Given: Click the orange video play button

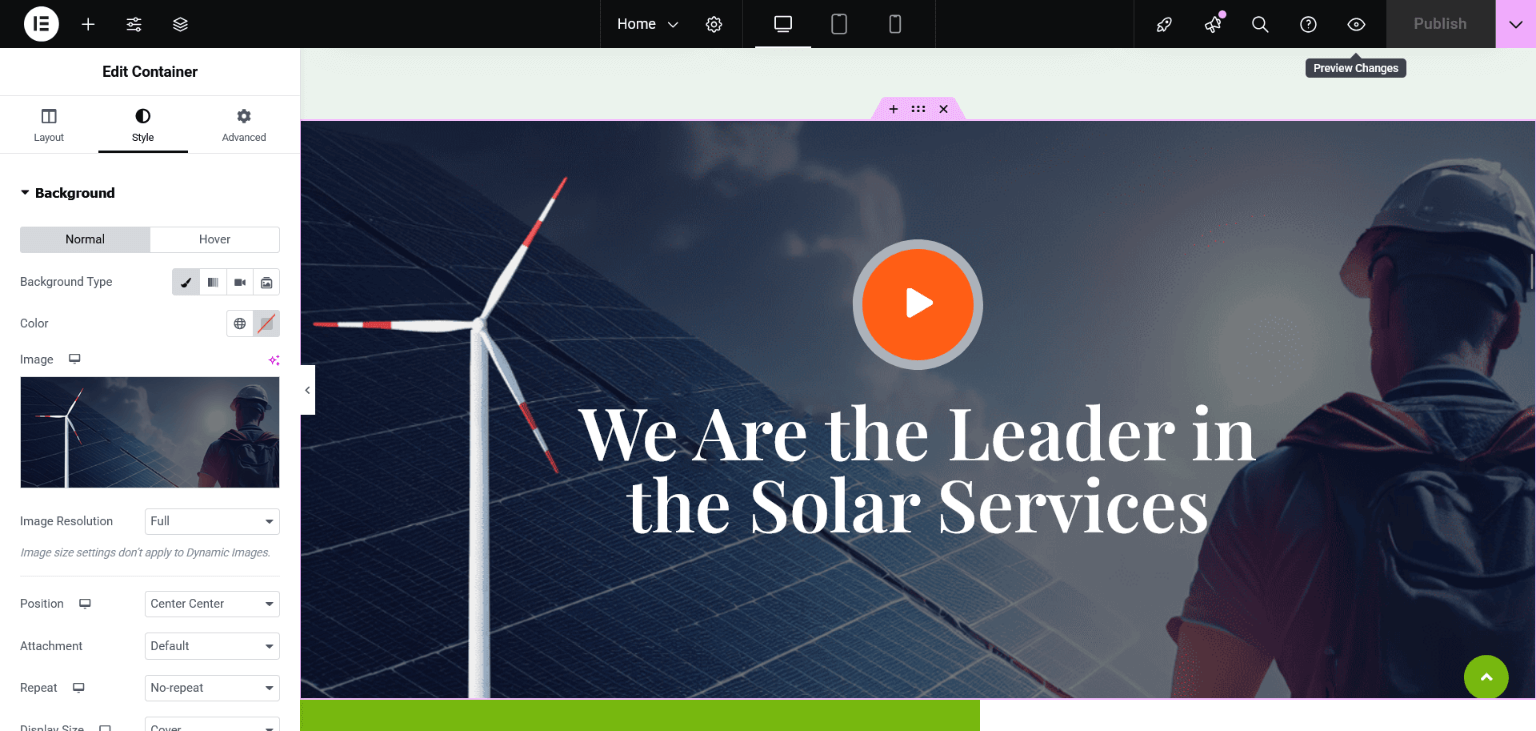Looking at the screenshot, I should coord(918,303).
